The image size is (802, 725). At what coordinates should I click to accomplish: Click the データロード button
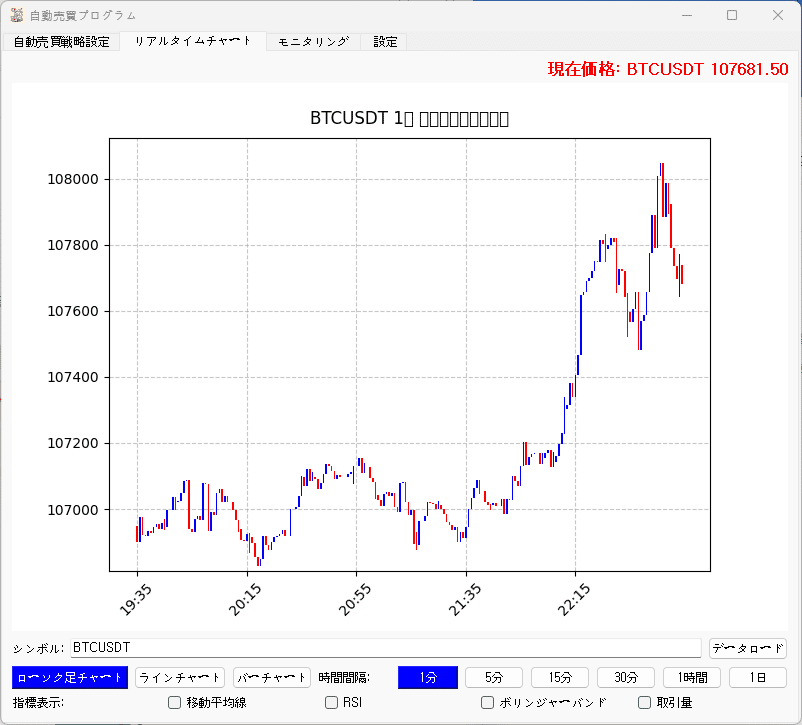(x=748, y=648)
